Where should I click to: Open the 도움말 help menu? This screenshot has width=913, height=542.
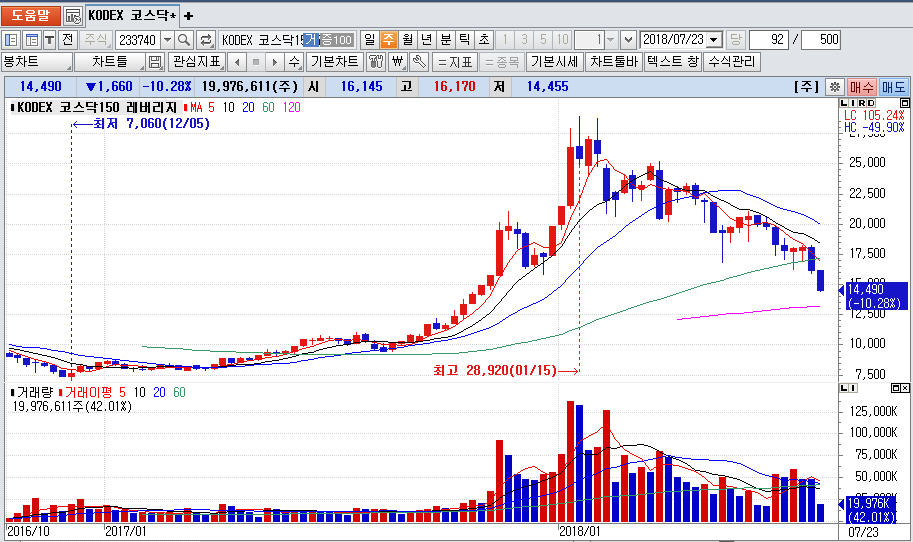tap(30, 16)
